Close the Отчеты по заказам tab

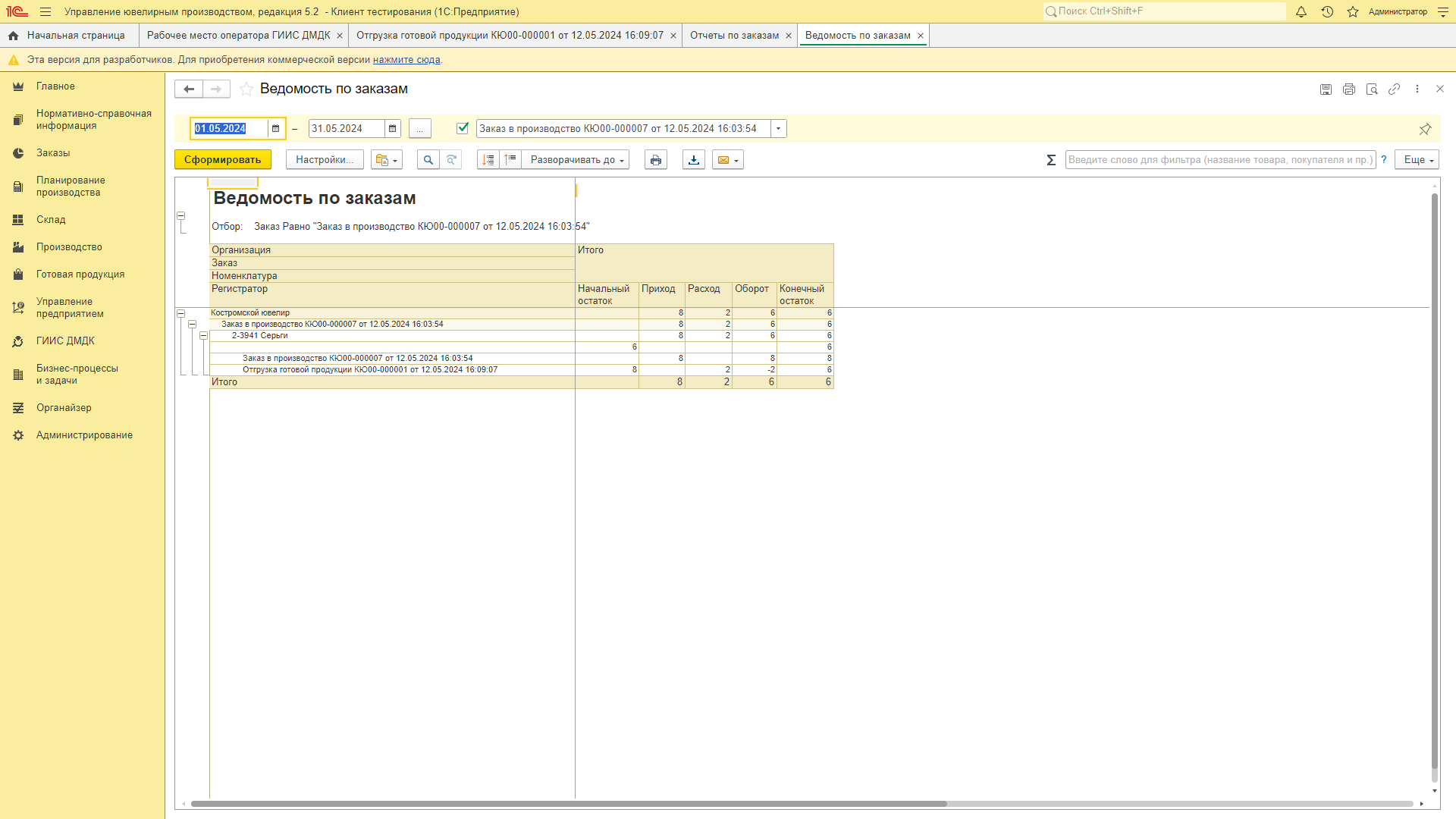789,36
